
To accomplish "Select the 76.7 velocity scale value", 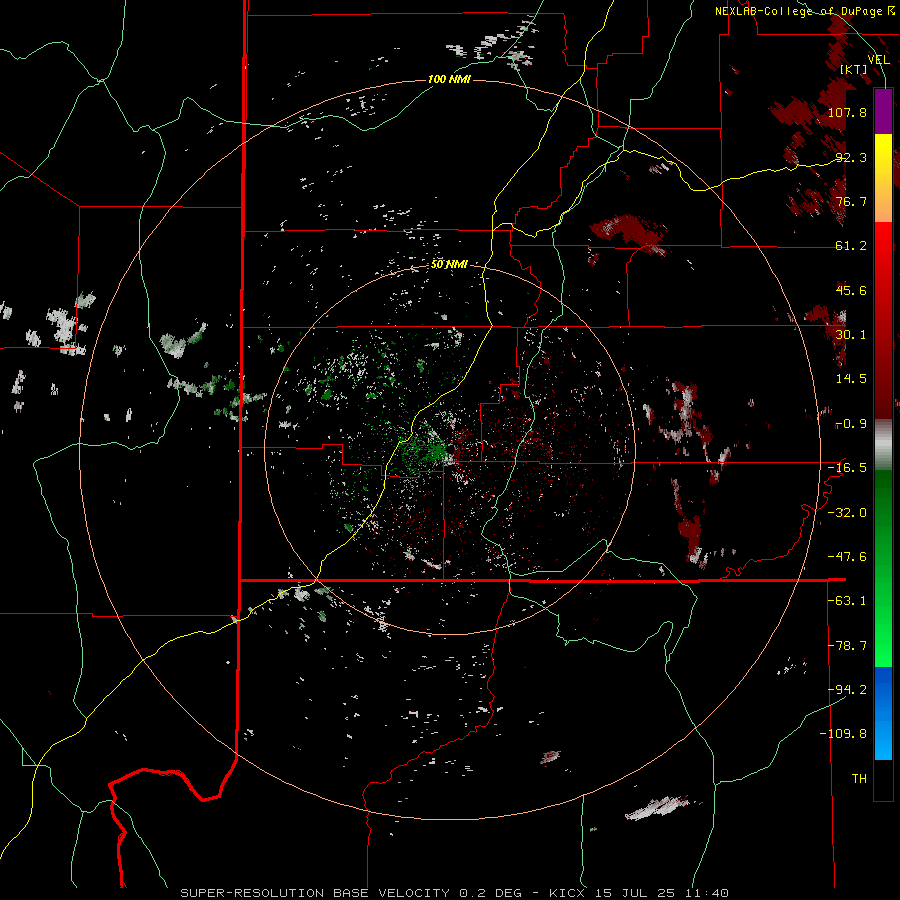I will tap(851, 201).
